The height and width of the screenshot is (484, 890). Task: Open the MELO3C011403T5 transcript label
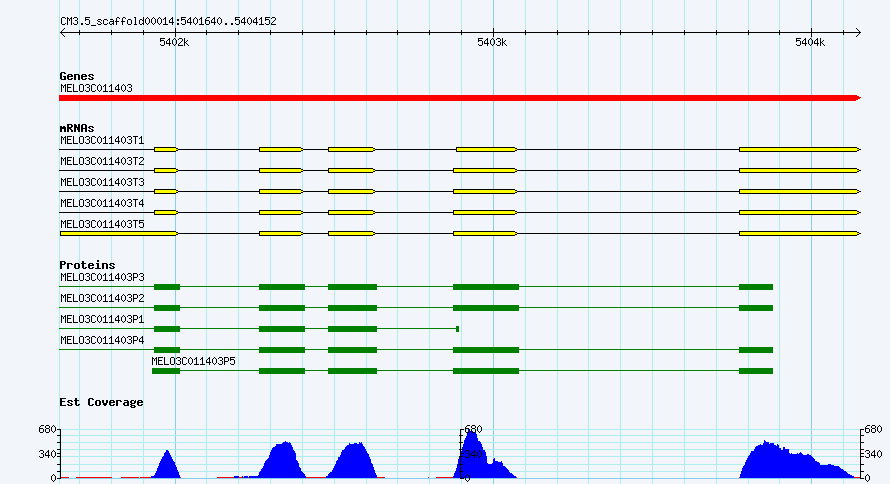(102, 224)
